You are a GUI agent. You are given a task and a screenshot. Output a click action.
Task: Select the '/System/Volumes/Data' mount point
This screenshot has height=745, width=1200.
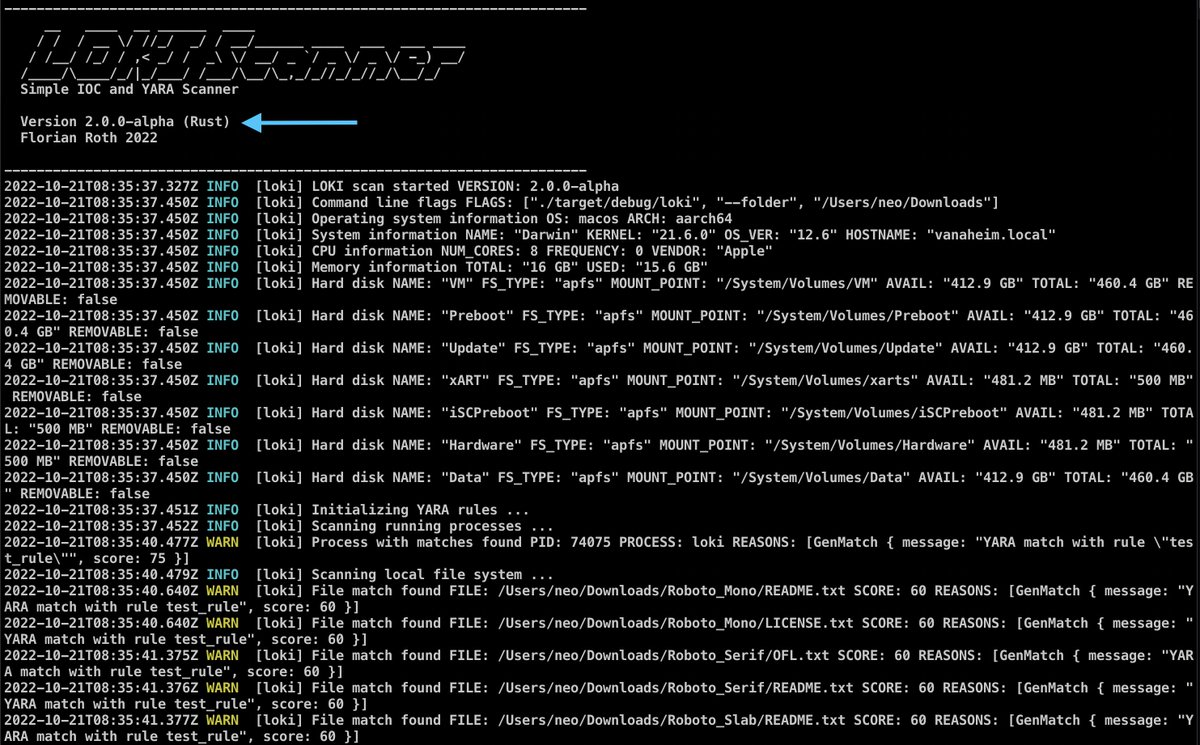point(820,478)
